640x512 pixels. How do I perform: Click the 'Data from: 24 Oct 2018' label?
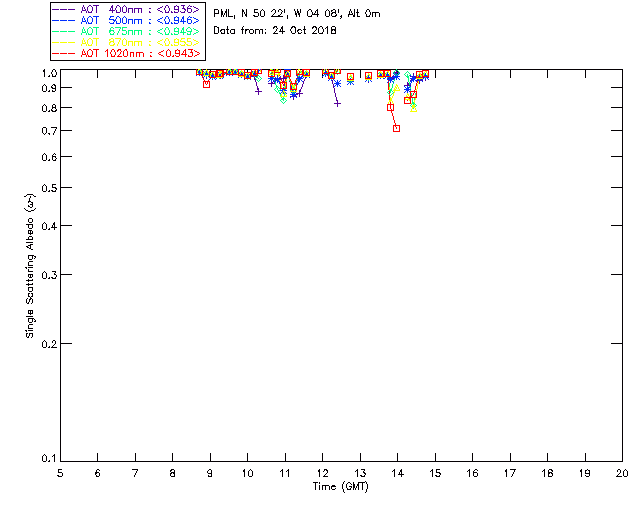(275, 30)
